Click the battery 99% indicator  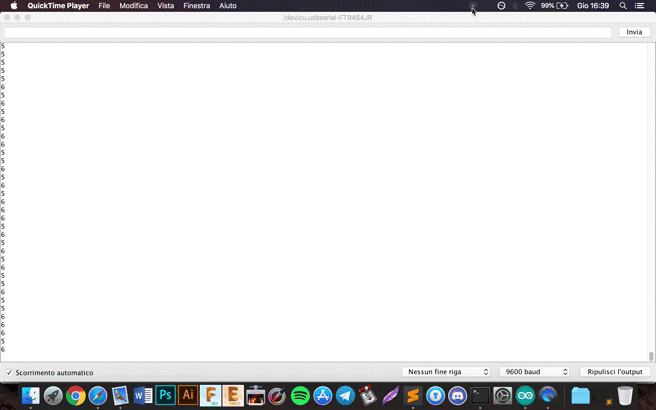[x=554, y=6]
